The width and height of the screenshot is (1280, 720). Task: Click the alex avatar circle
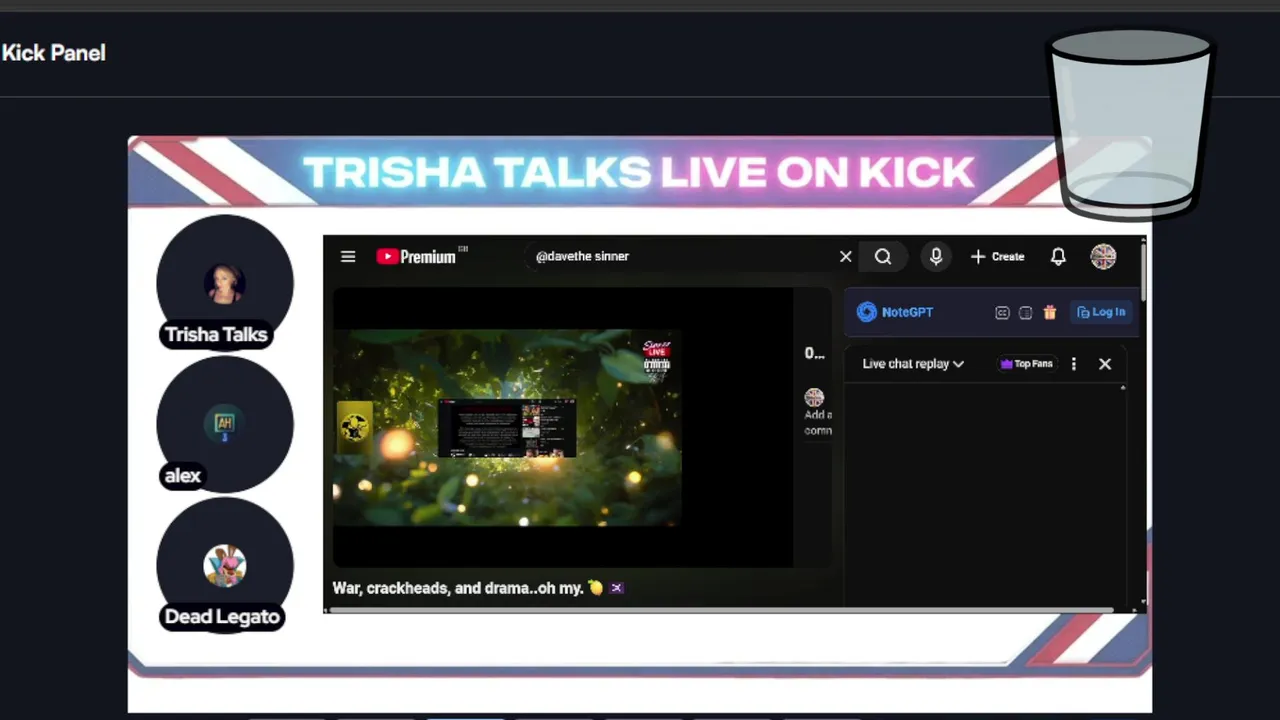[x=225, y=424]
